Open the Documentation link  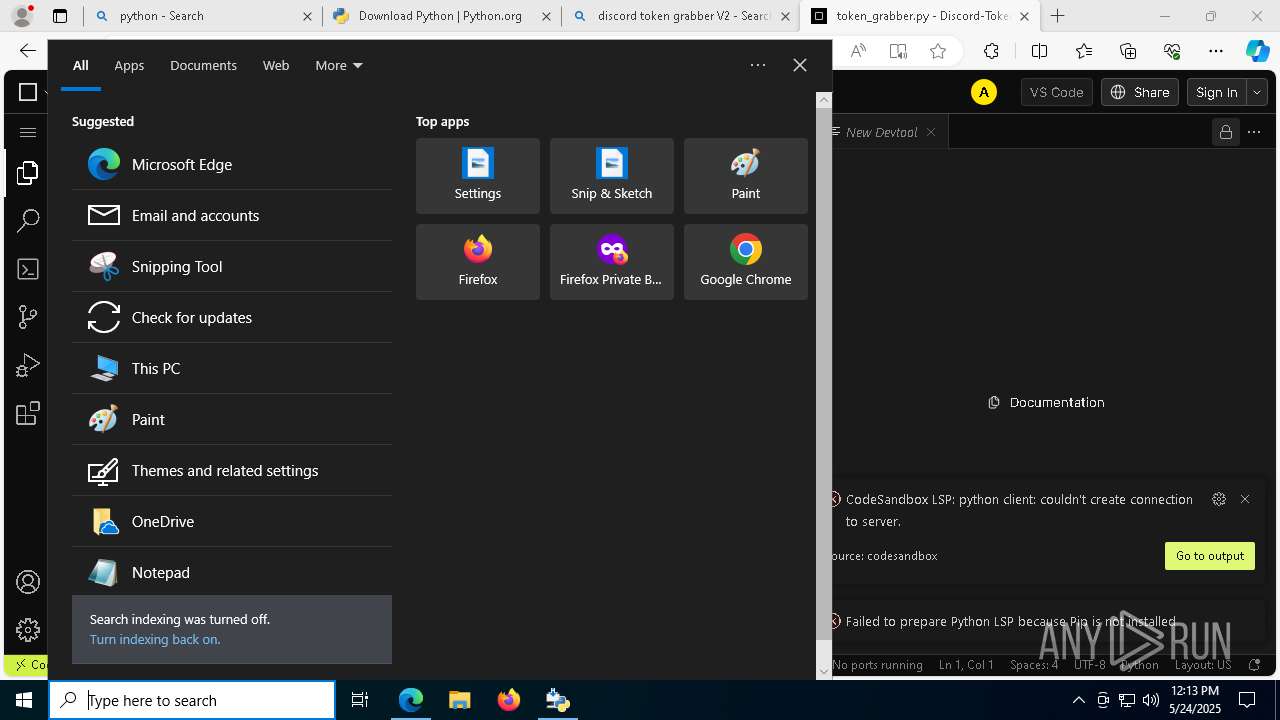pyautogui.click(x=1046, y=402)
